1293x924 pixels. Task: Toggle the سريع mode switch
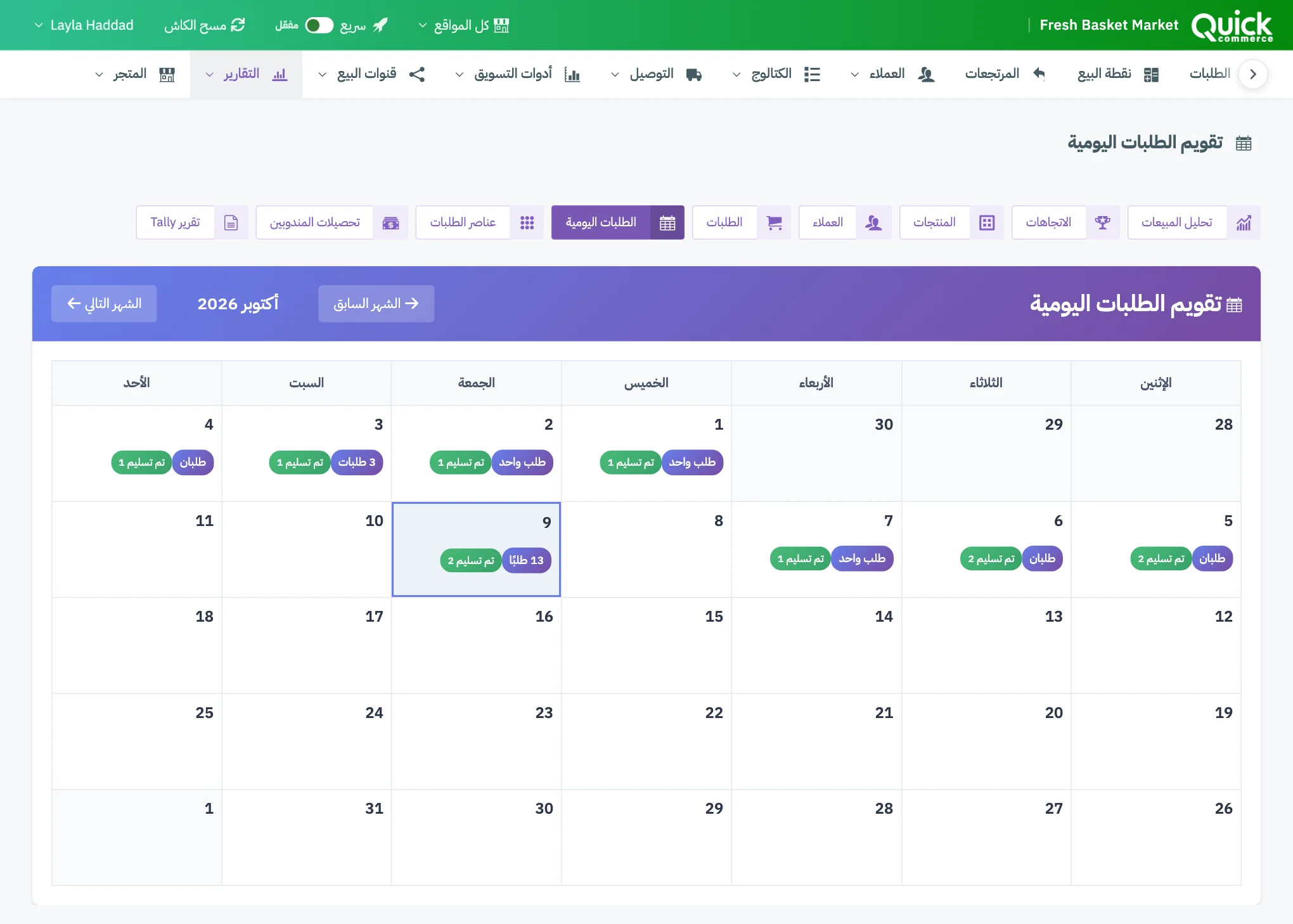coord(319,25)
